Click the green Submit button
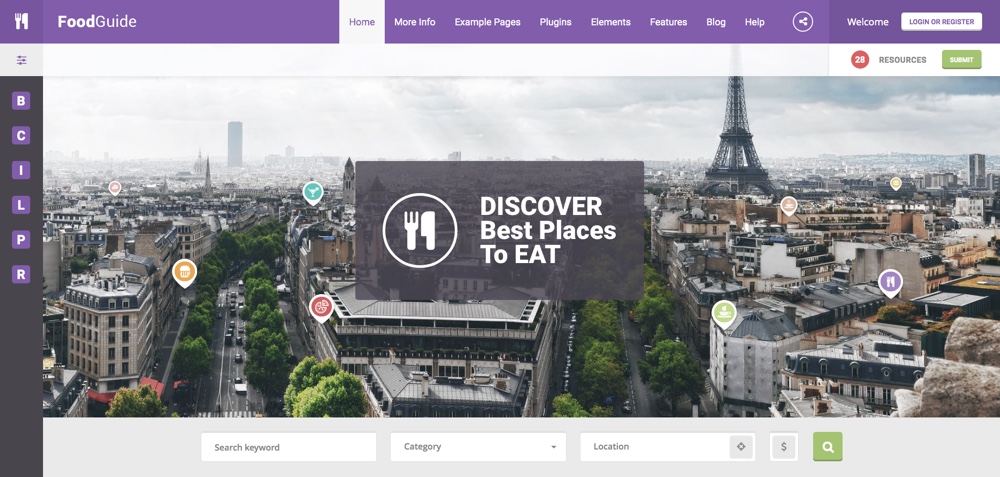Image resolution: width=1000 pixels, height=477 pixels. point(961,60)
